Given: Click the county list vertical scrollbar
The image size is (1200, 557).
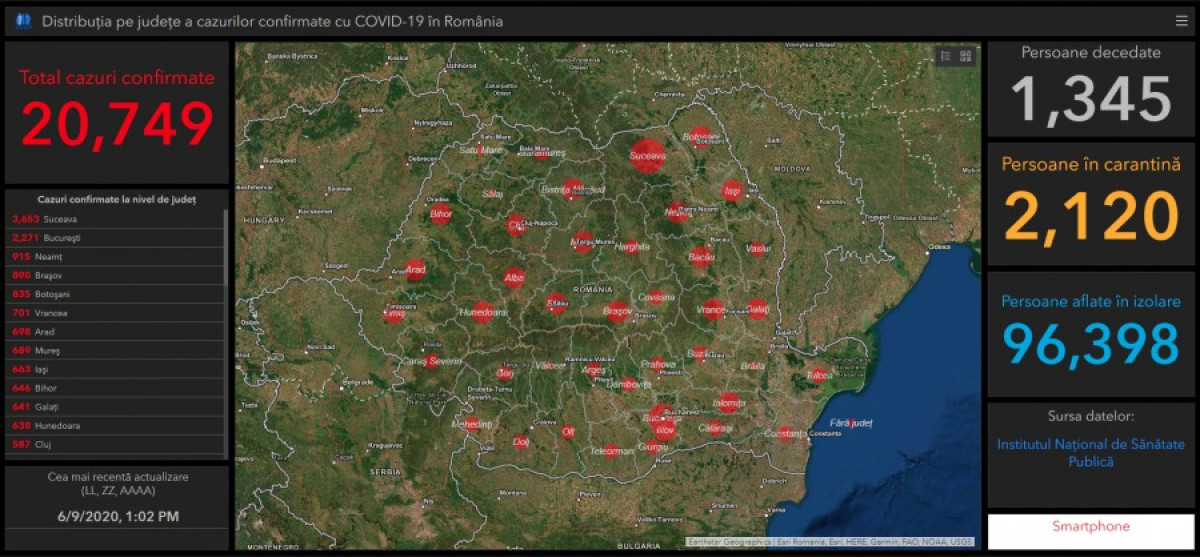Looking at the screenshot, I should click(226, 330).
